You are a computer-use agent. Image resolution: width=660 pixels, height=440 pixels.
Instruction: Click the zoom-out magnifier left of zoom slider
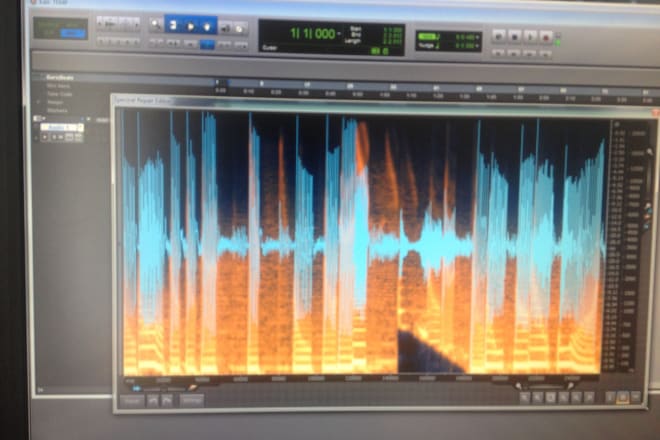coord(519,386)
